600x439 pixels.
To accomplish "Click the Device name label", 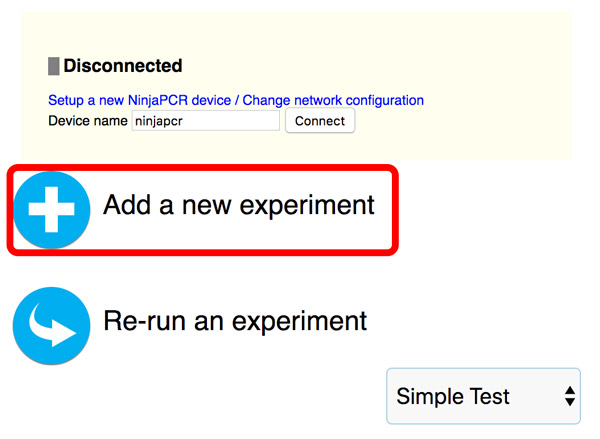I will [88, 121].
